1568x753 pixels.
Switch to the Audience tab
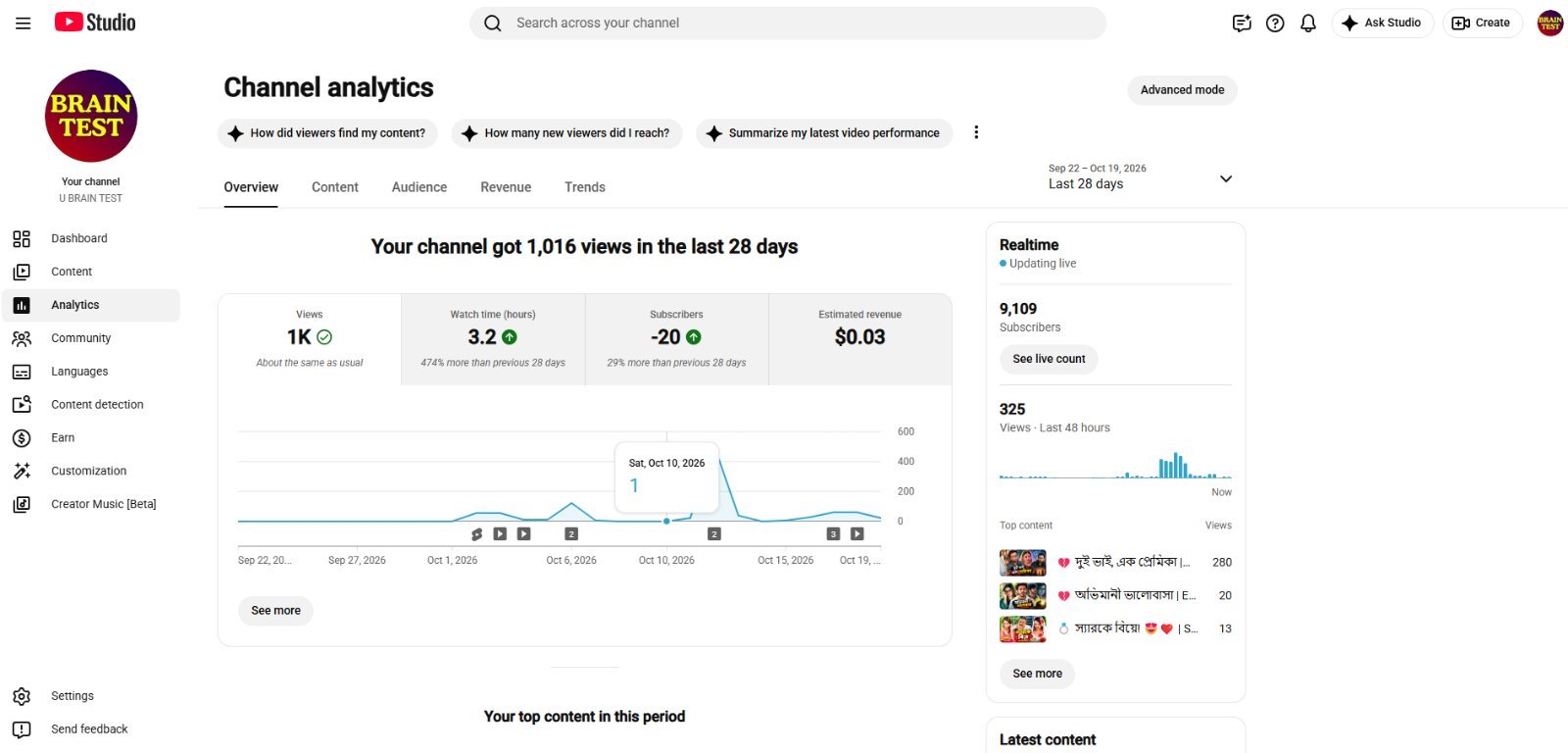tap(419, 187)
